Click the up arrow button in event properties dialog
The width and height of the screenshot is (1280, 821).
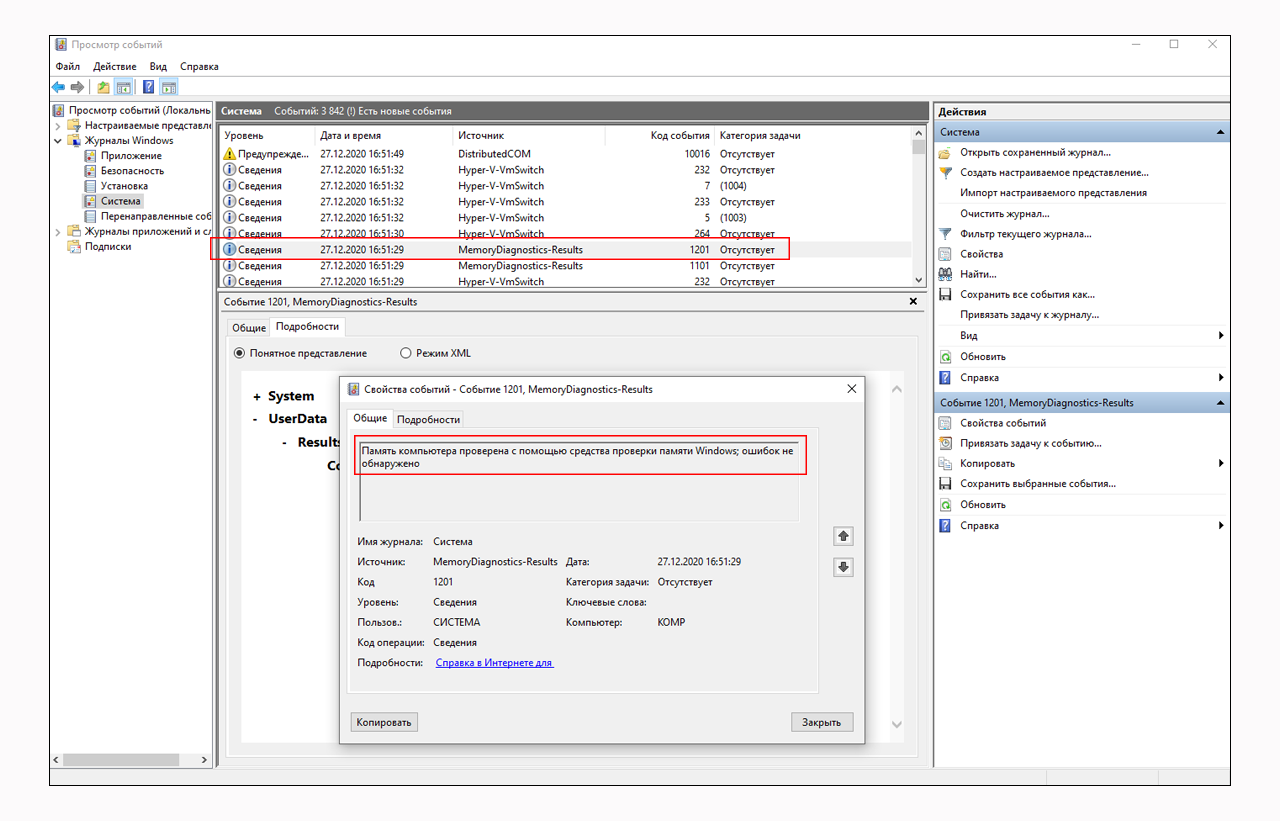843,537
